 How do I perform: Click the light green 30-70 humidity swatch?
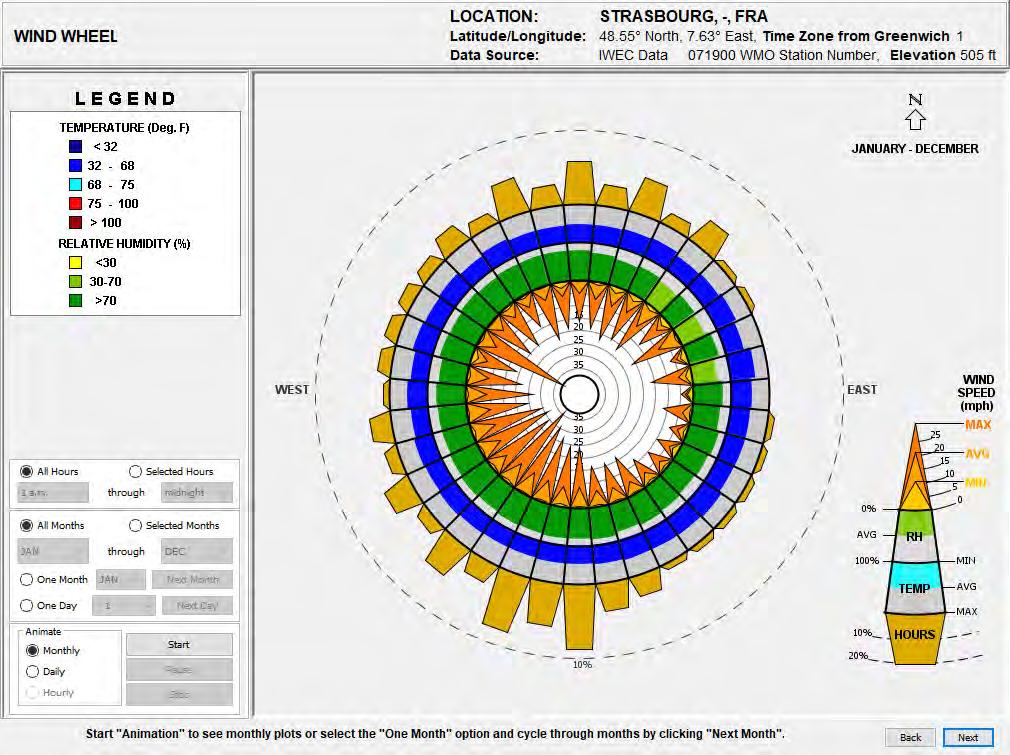75,282
